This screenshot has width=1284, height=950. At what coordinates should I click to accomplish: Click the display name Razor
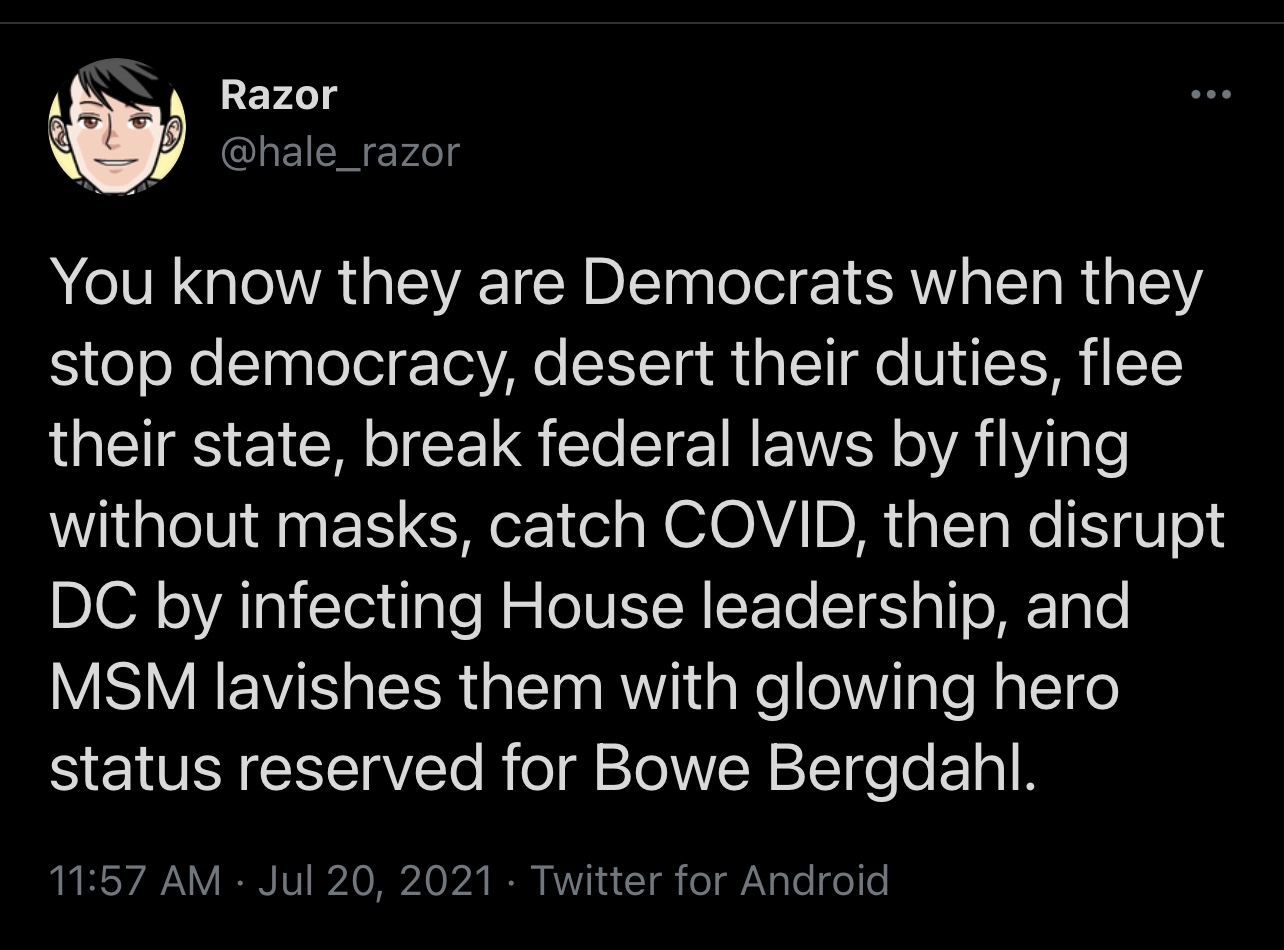(278, 96)
